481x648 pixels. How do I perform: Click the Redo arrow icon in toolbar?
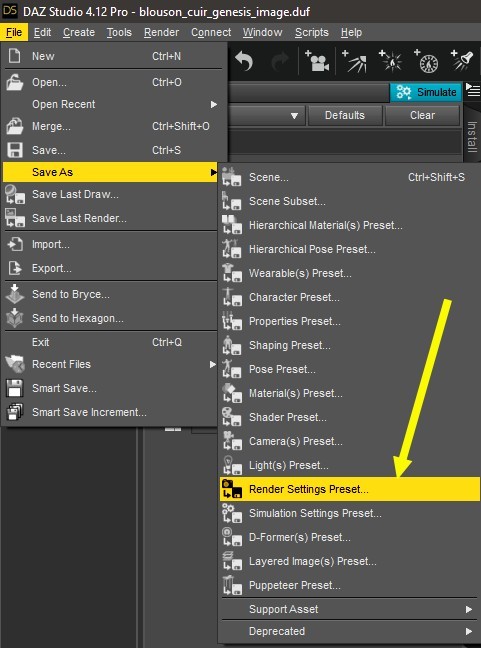[280, 61]
